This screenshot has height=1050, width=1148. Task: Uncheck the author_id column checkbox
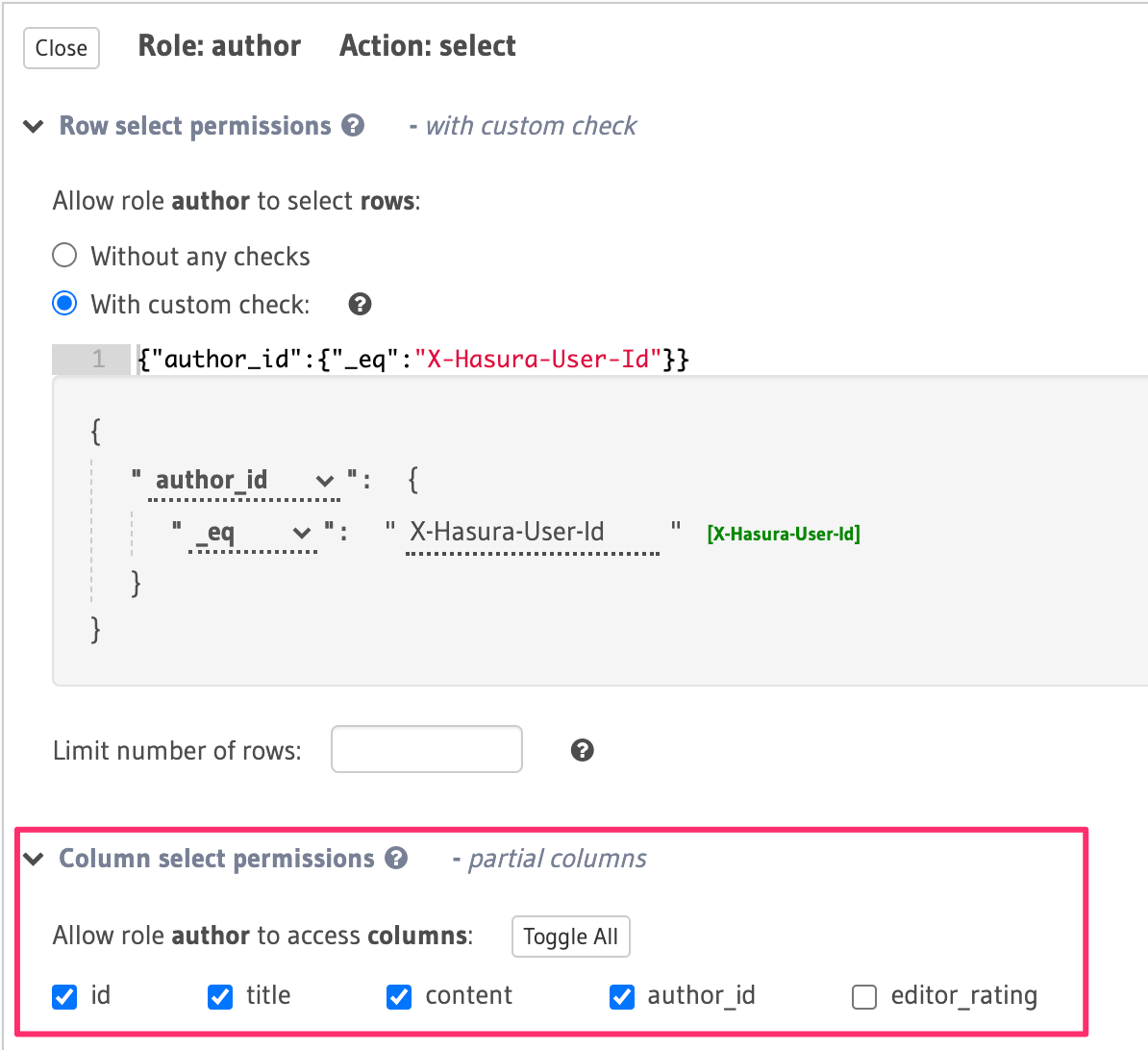(x=622, y=997)
